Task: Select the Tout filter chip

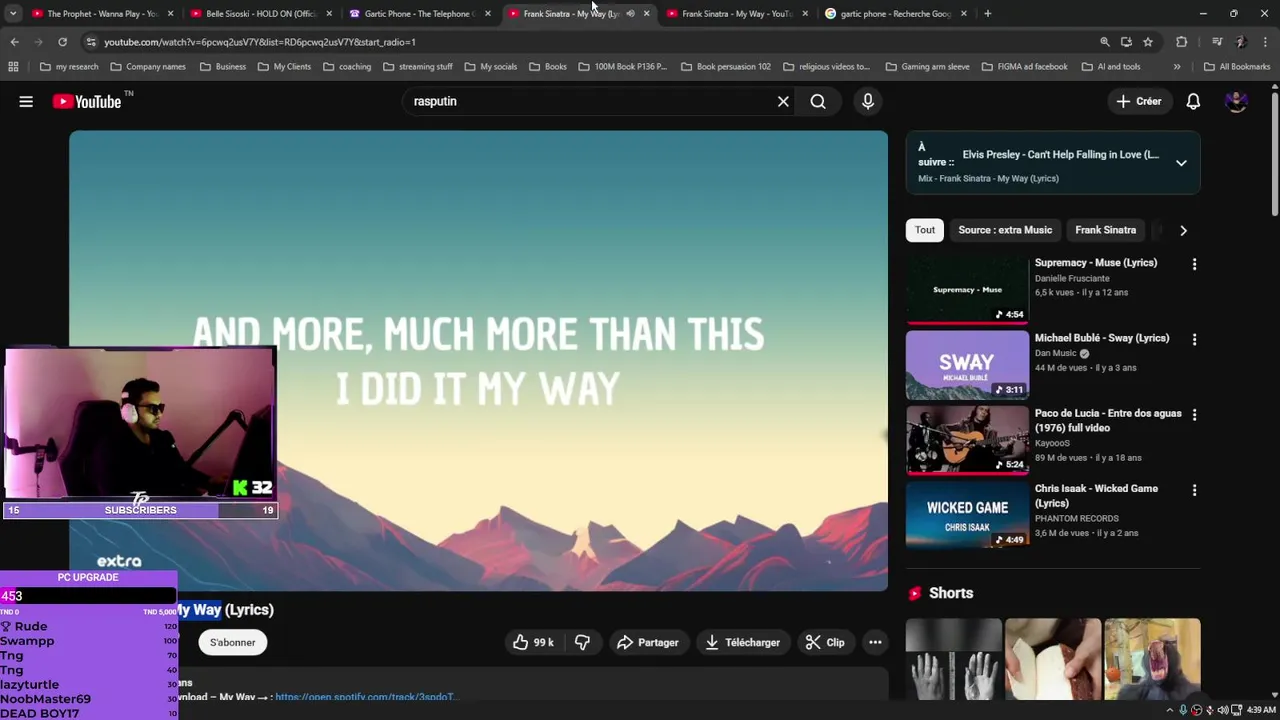Action: pyautogui.click(x=924, y=230)
